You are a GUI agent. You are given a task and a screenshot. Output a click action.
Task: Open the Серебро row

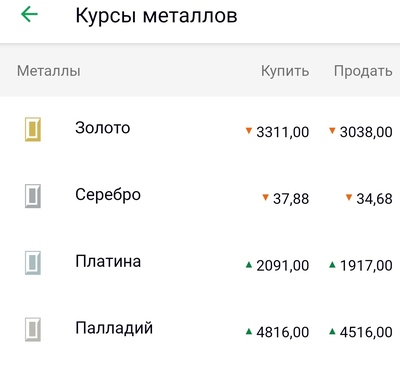click(x=200, y=196)
